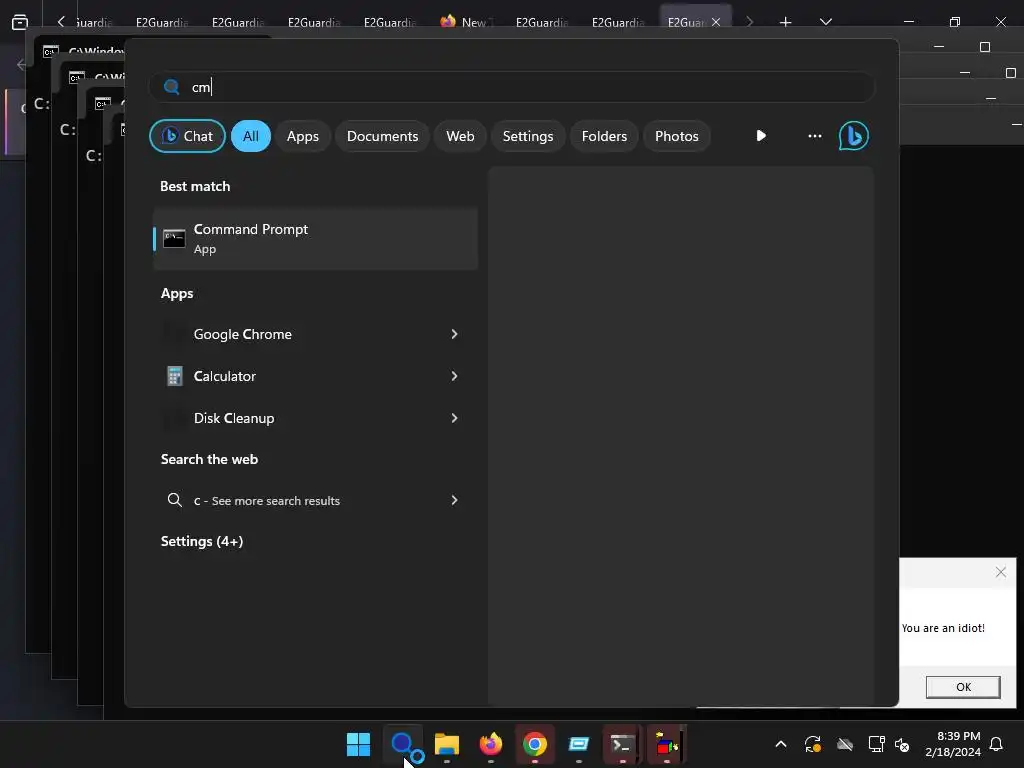Open Bing Chat icon in search panel
The width and height of the screenshot is (1024, 768).
(x=854, y=136)
